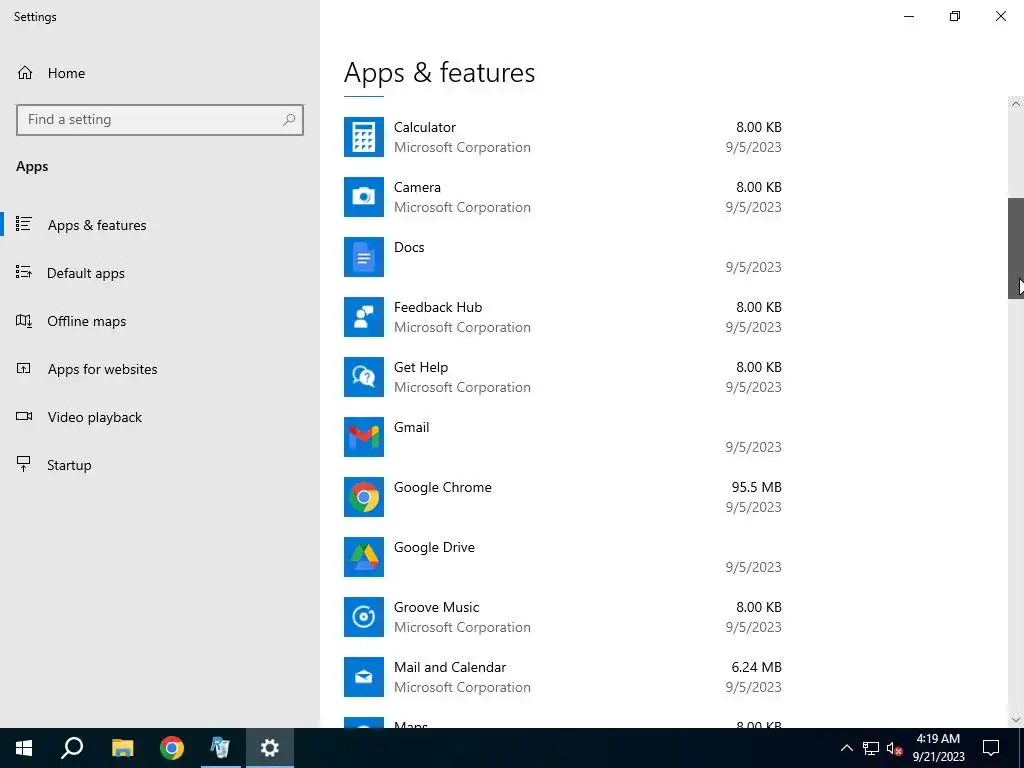The image size is (1024, 768).
Task: Click the Google Drive icon
Action: (x=364, y=558)
